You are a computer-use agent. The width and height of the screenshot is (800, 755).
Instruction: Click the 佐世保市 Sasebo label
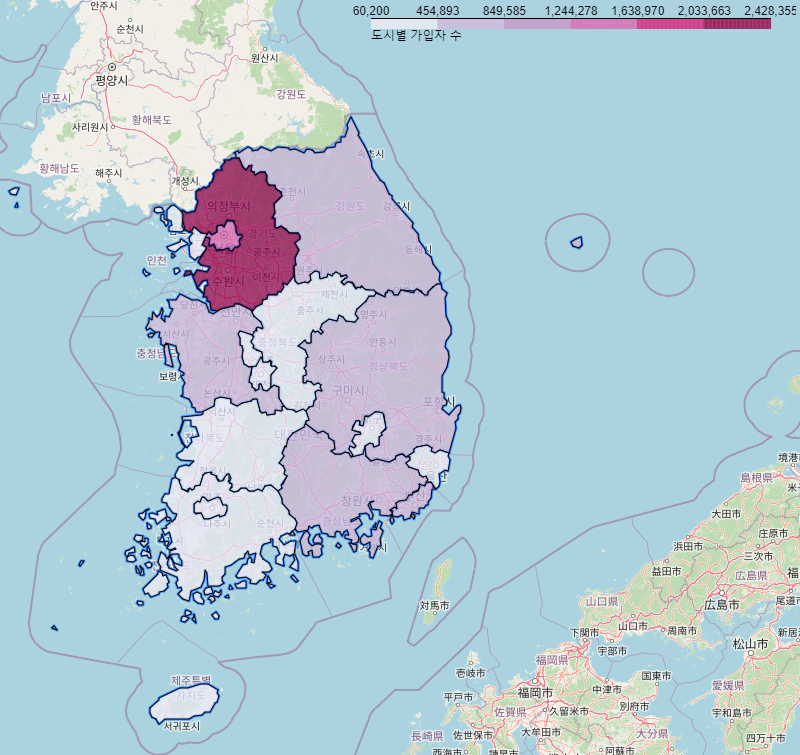point(473,735)
